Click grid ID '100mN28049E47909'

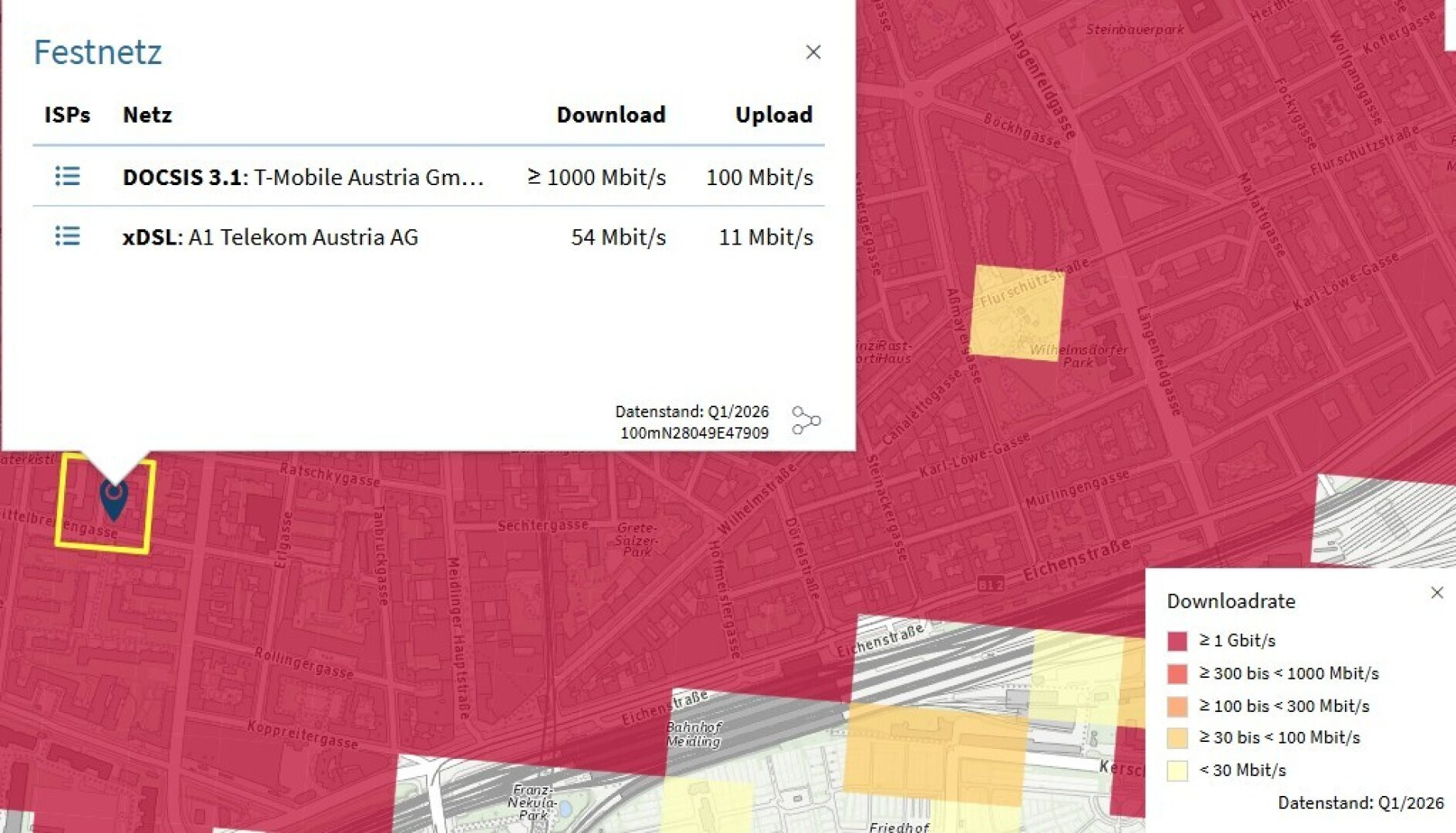[694, 433]
